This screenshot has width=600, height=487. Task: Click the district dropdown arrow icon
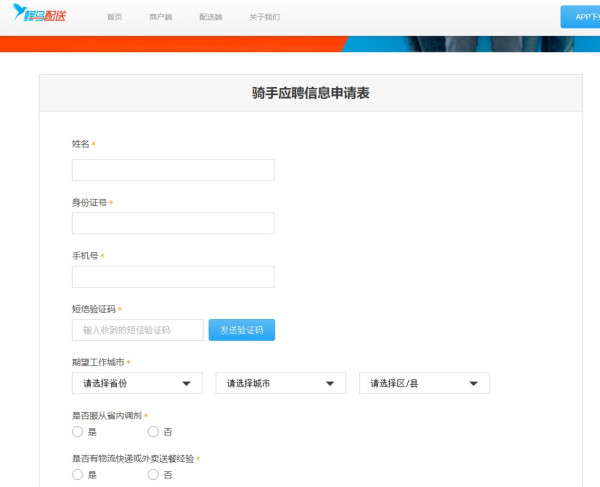(473, 383)
